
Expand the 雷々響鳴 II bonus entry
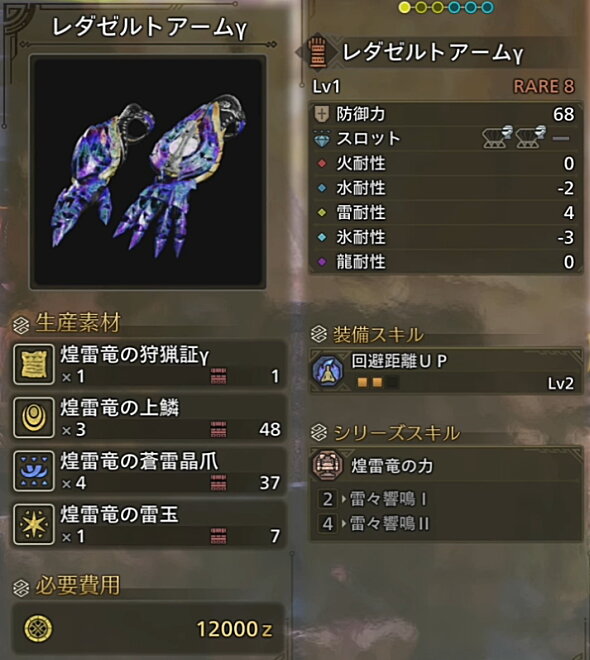click(x=374, y=524)
